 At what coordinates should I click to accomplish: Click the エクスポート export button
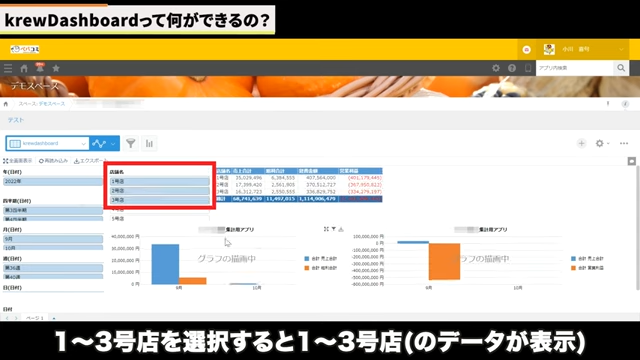(x=90, y=161)
